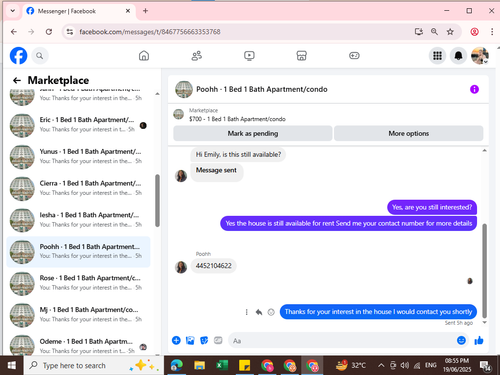Screen dimensions: 500x375
Task: Open the Windows Start menu
Action: click(12, 366)
